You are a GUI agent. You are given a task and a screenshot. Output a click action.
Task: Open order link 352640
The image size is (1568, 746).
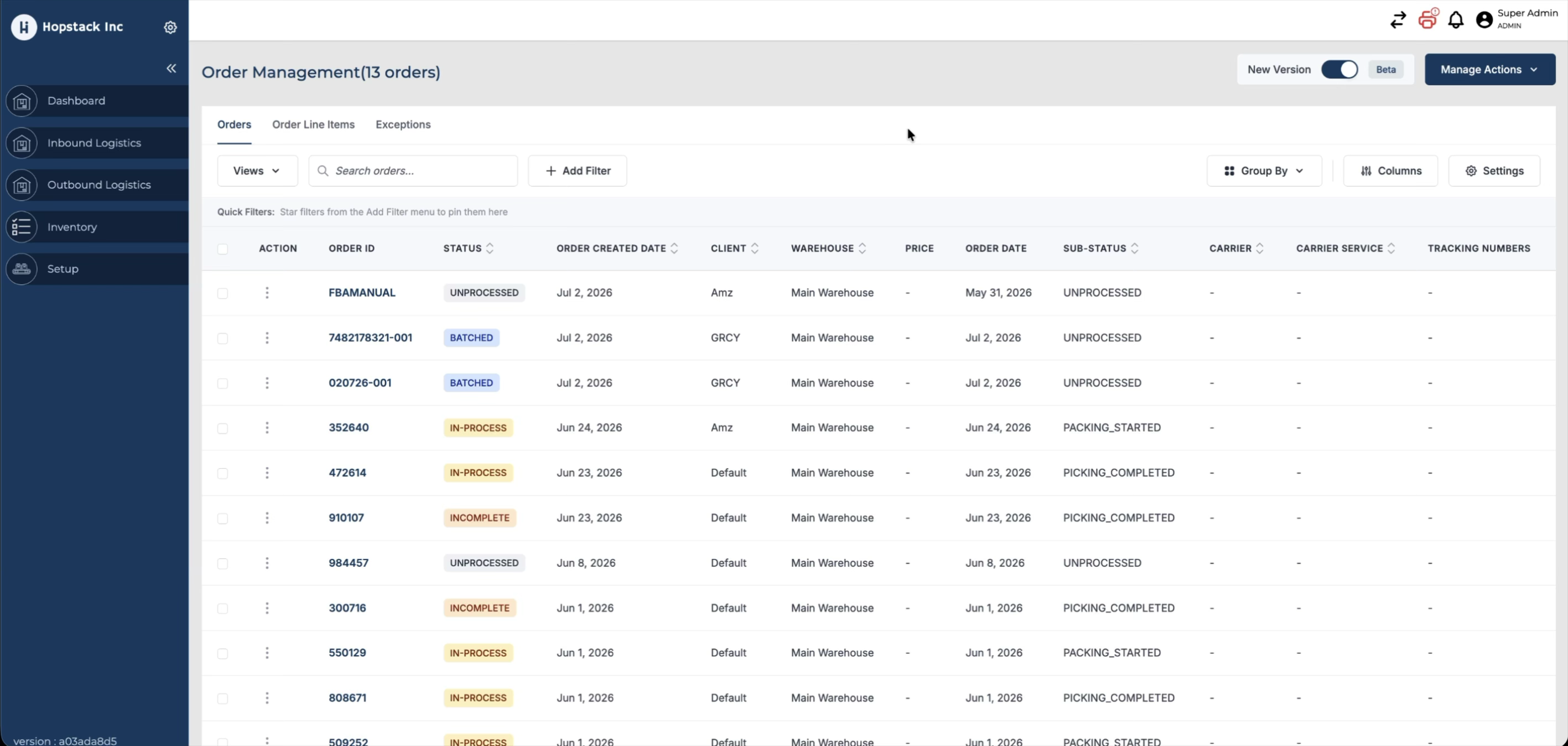tap(349, 428)
